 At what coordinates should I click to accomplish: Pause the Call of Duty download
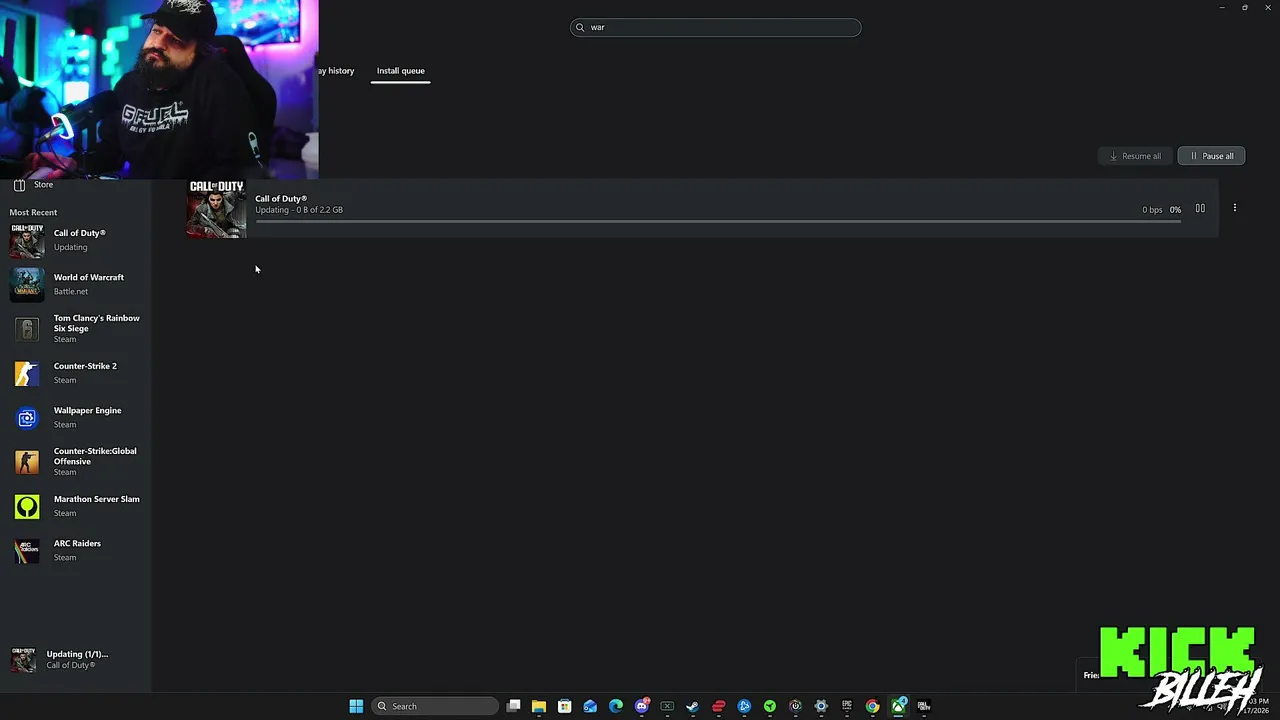tap(1200, 208)
